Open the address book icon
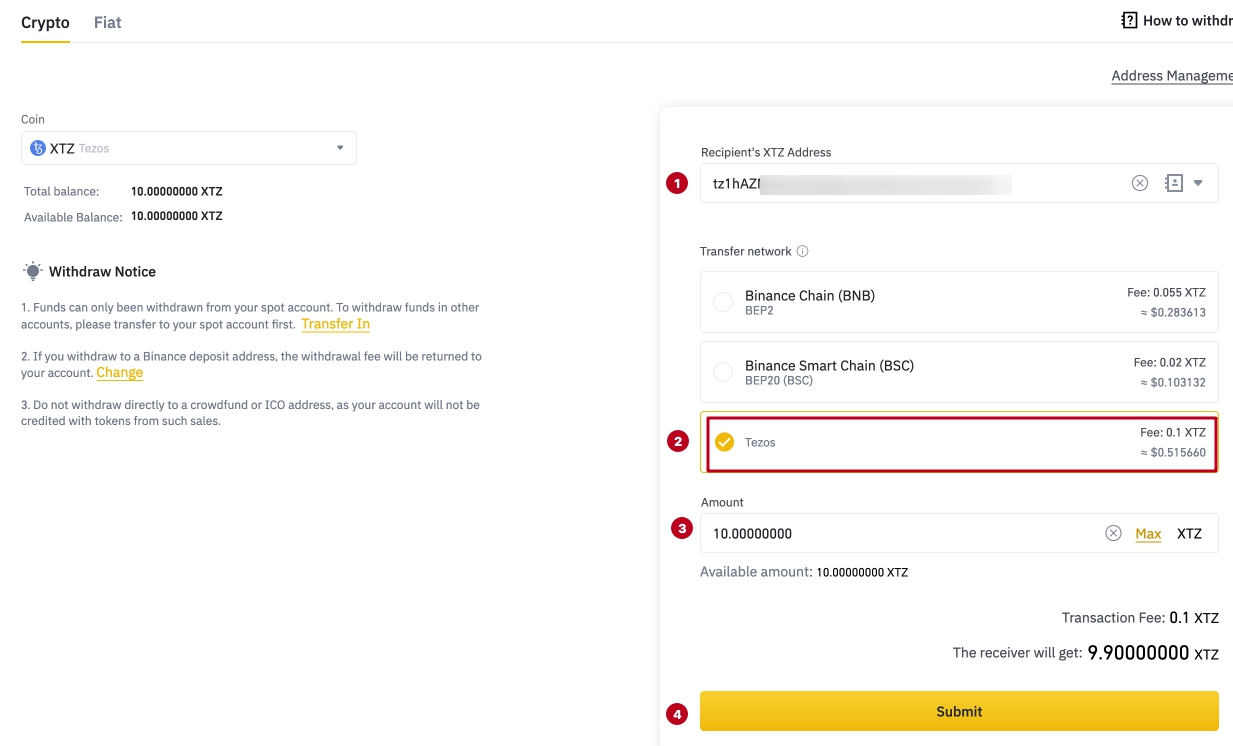The height and width of the screenshot is (746, 1233). tap(1174, 183)
